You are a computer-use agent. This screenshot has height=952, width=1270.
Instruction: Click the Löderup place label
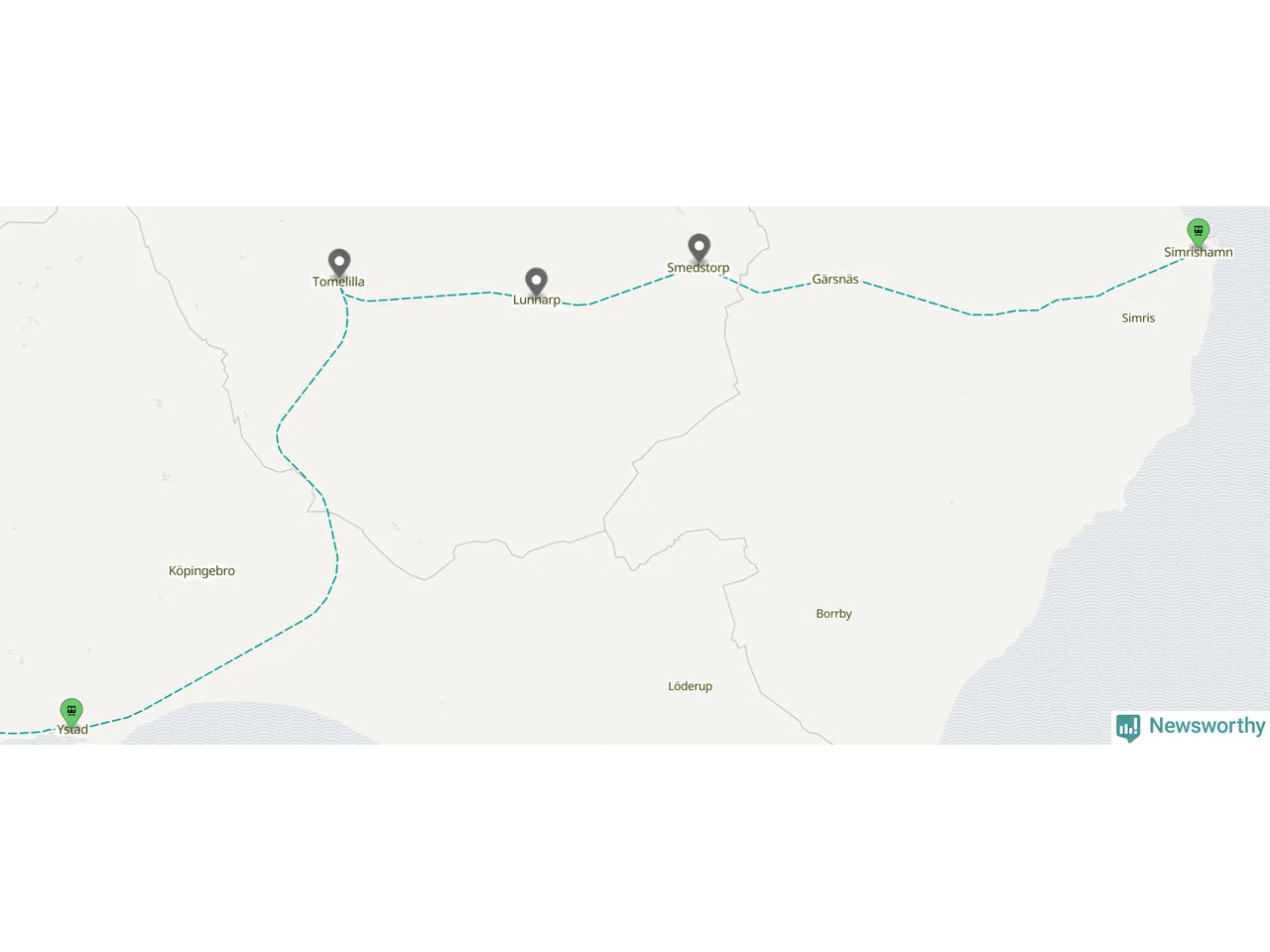(x=690, y=686)
